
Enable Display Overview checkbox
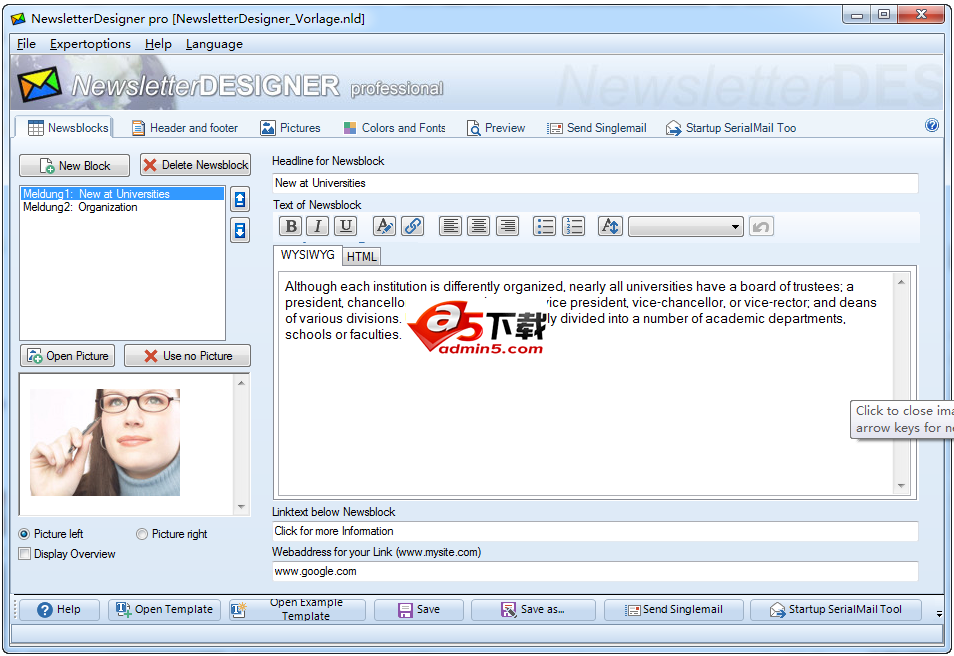(x=24, y=554)
